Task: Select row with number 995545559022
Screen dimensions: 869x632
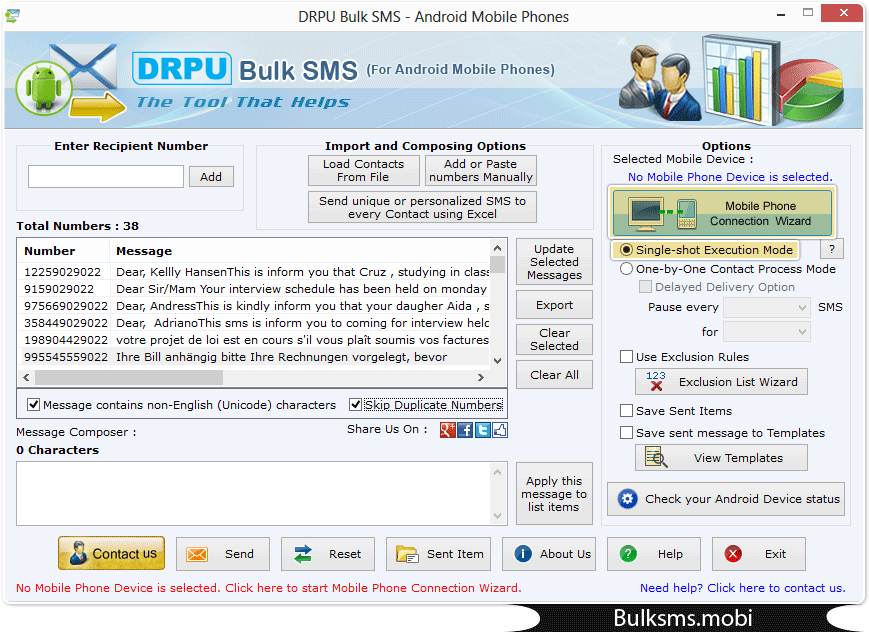Action: pyautogui.click(x=254, y=357)
